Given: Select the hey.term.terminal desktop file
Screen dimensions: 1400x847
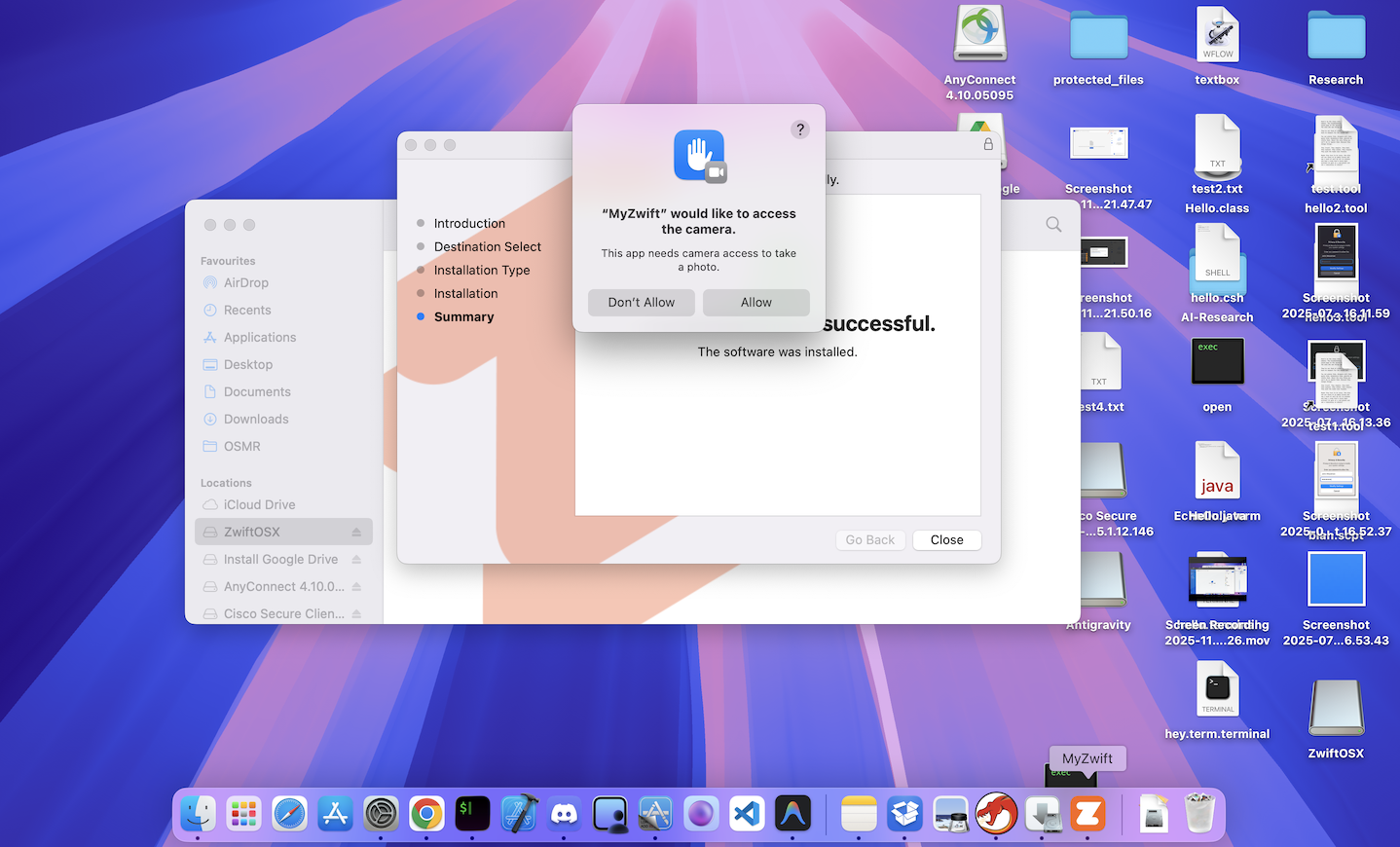Looking at the screenshot, I should [1217, 690].
